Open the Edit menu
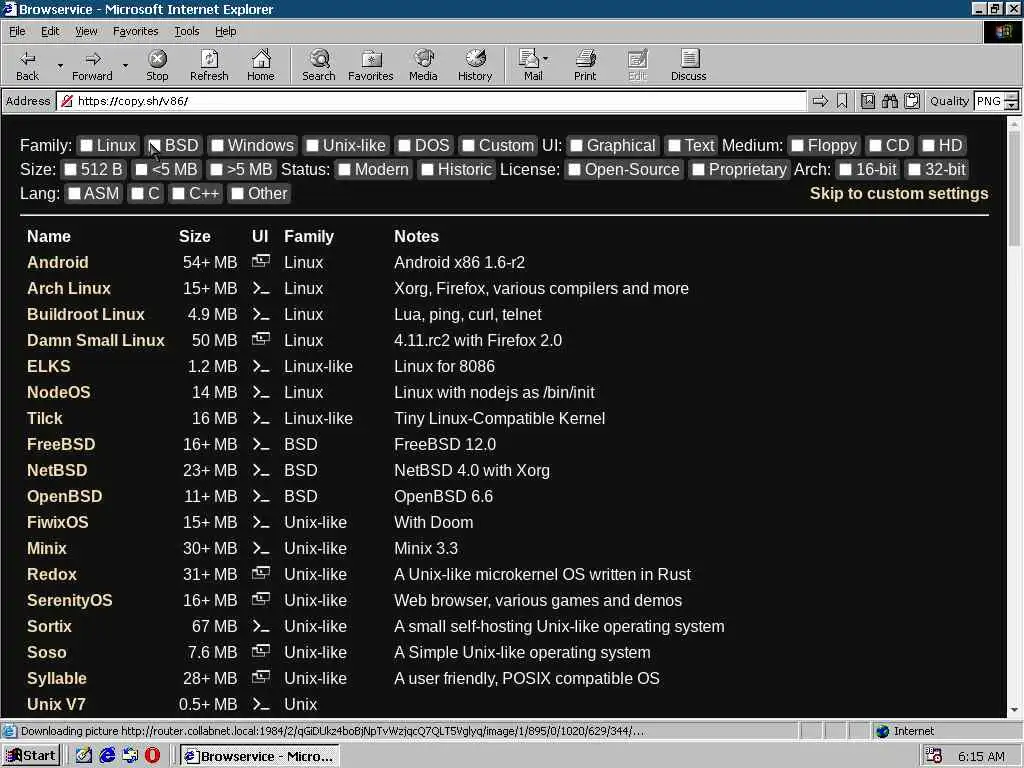Screen dimensions: 1024x768 (x=50, y=31)
